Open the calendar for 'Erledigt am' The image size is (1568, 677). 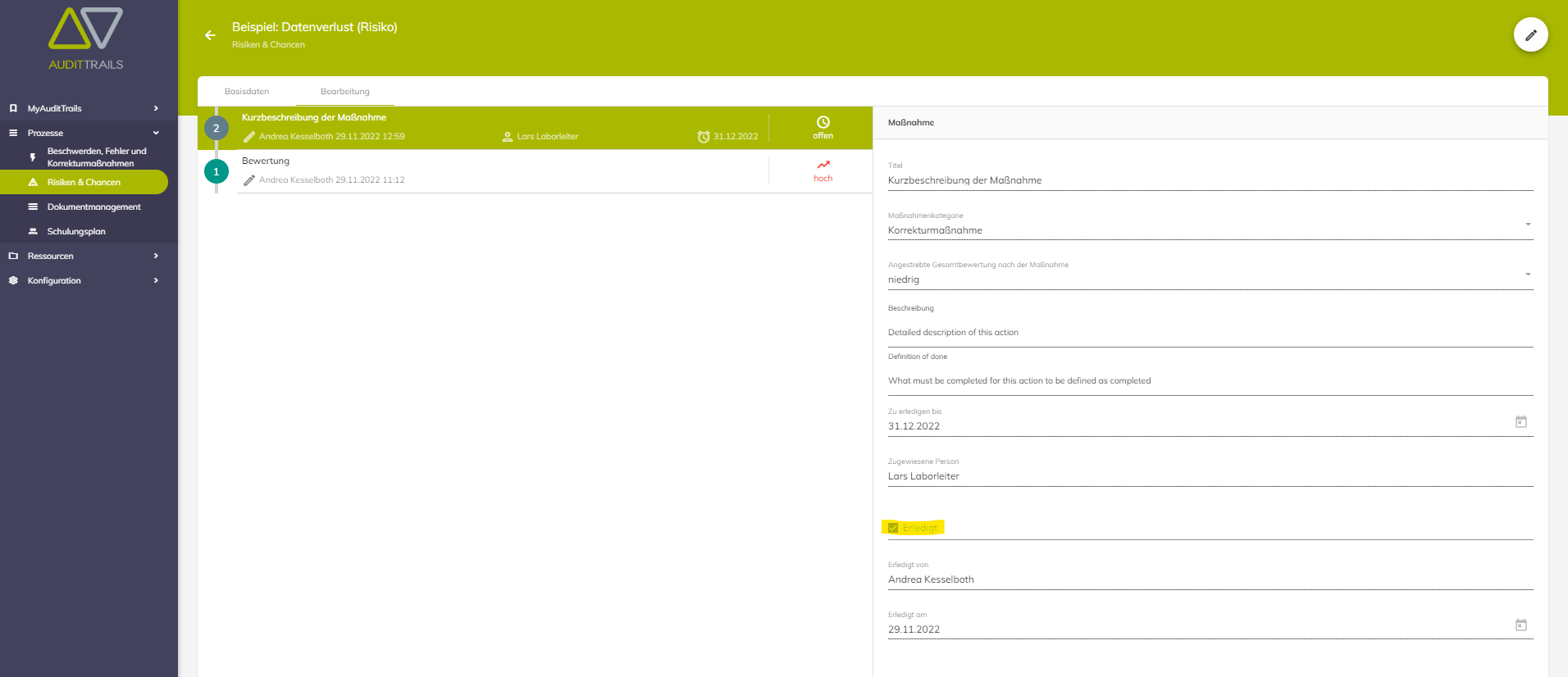(x=1521, y=625)
